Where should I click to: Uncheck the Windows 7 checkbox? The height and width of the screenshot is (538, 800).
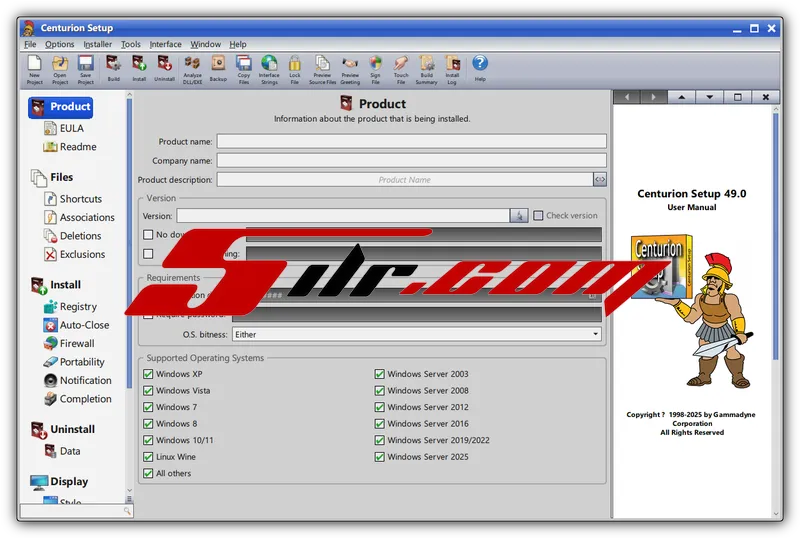(148, 407)
